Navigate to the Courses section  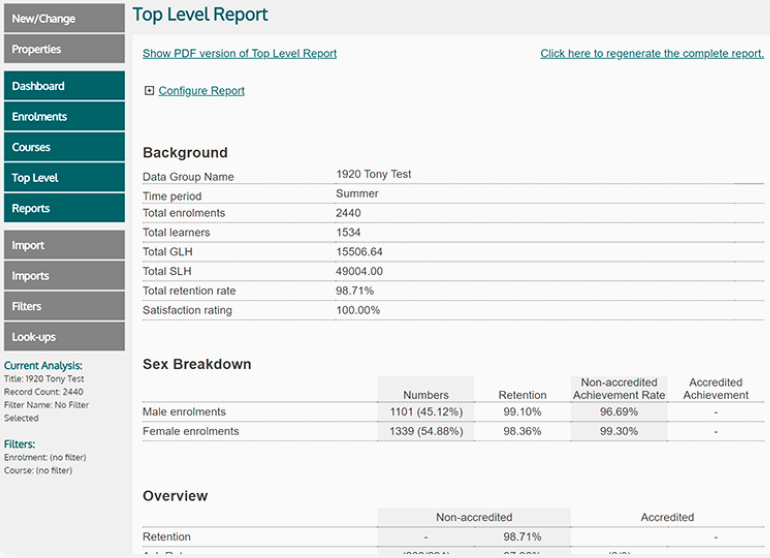(x=64, y=147)
